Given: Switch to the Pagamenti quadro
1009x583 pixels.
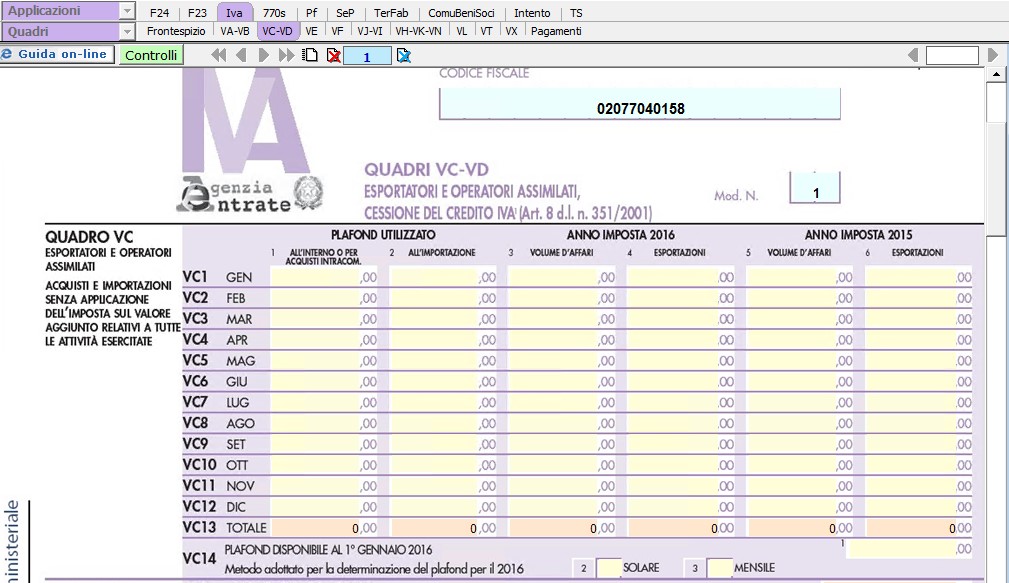Looking at the screenshot, I should click(x=556, y=31).
